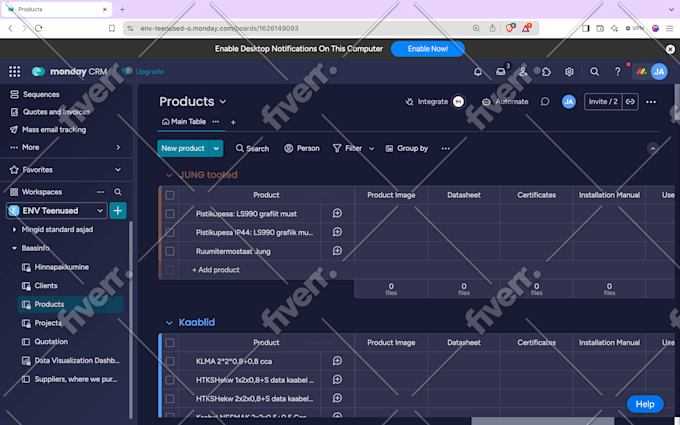Open the New product dropdown arrow
The image size is (680, 425).
[x=216, y=148]
